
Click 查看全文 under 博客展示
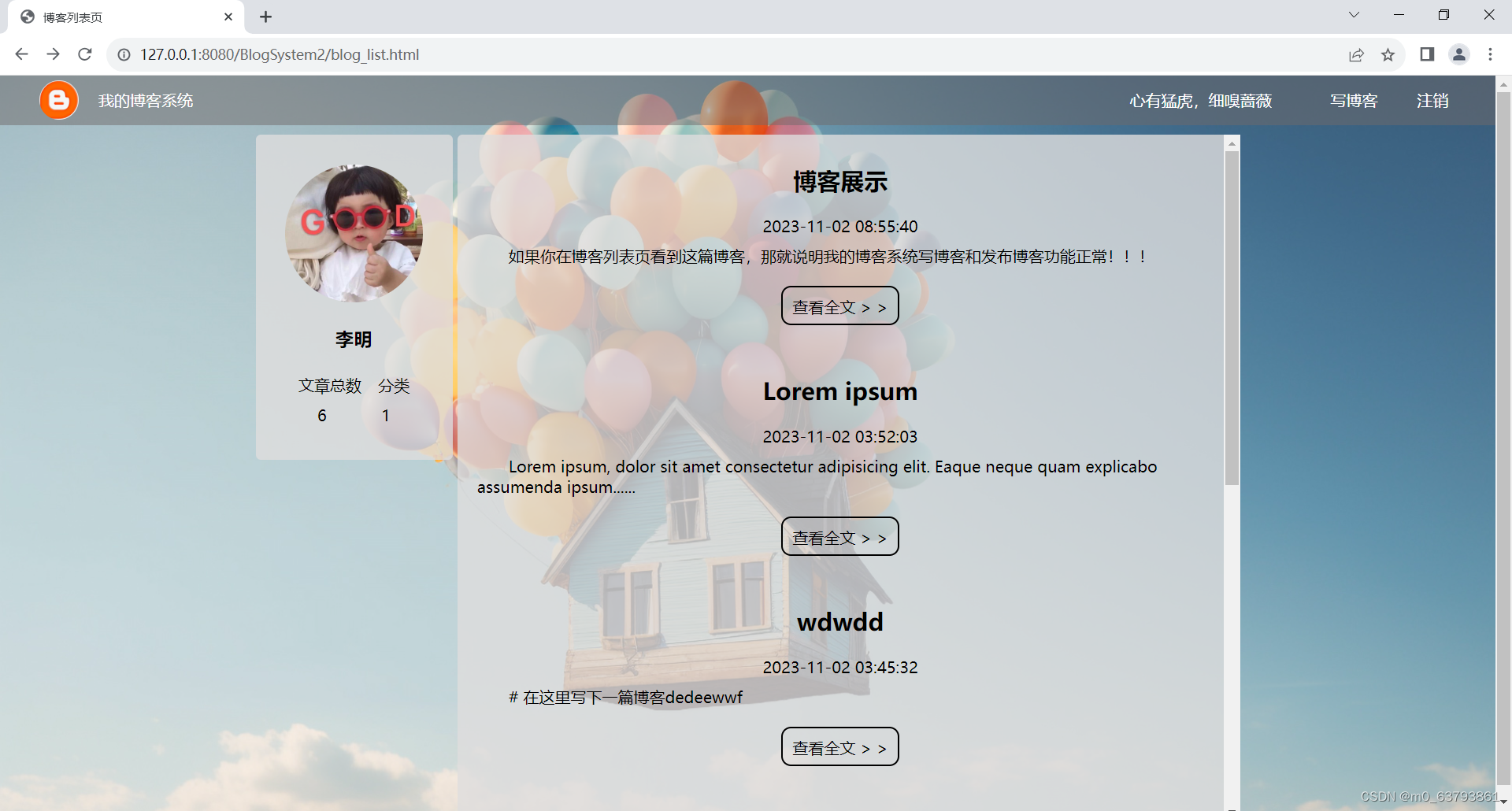coord(839,306)
